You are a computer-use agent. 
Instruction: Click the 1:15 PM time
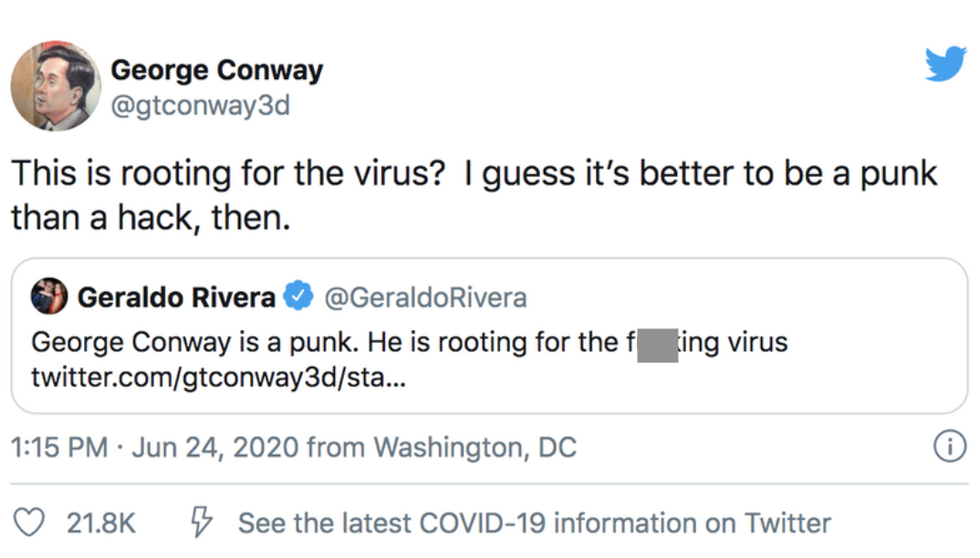(59, 447)
